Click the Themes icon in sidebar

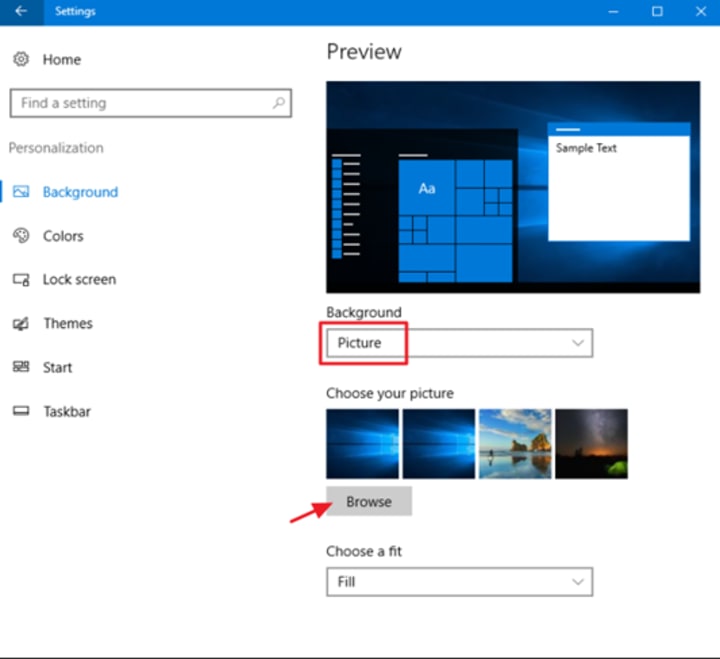[21, 323]
